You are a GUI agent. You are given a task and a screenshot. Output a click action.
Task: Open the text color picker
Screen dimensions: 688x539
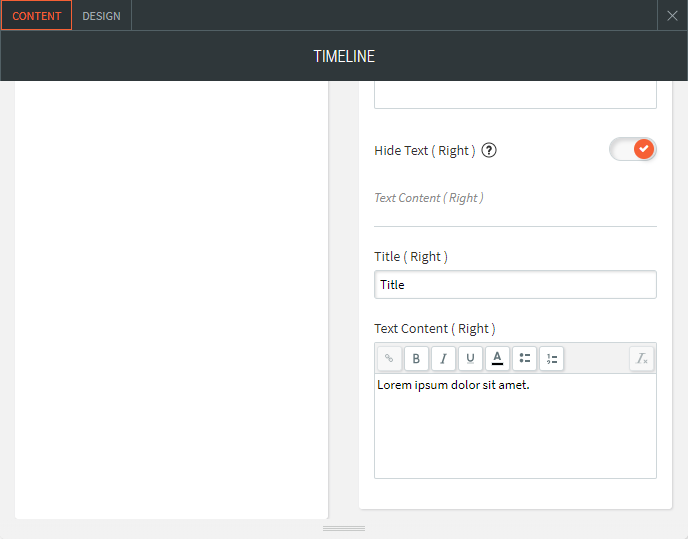coord(497,359)
